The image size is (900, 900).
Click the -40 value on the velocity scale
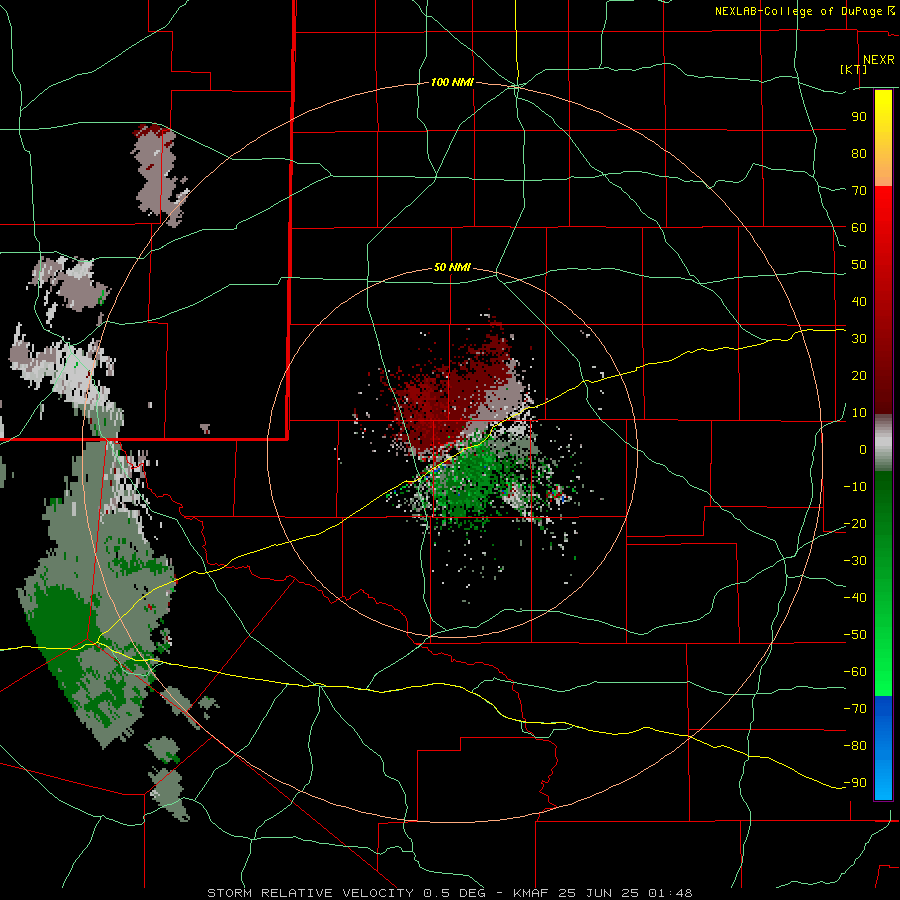(855, 598)
